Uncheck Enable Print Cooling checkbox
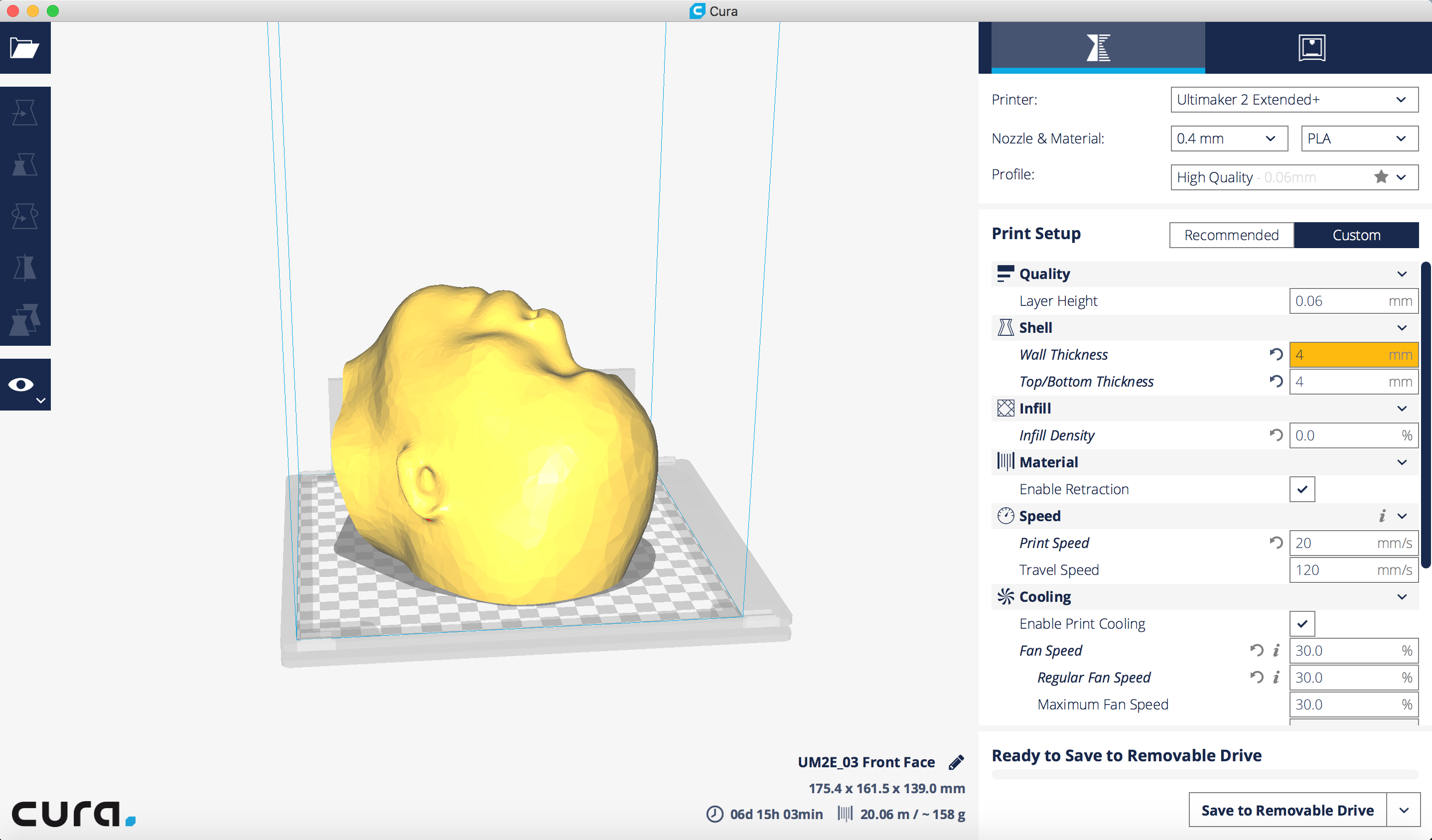 click(x=1302, y=623)
